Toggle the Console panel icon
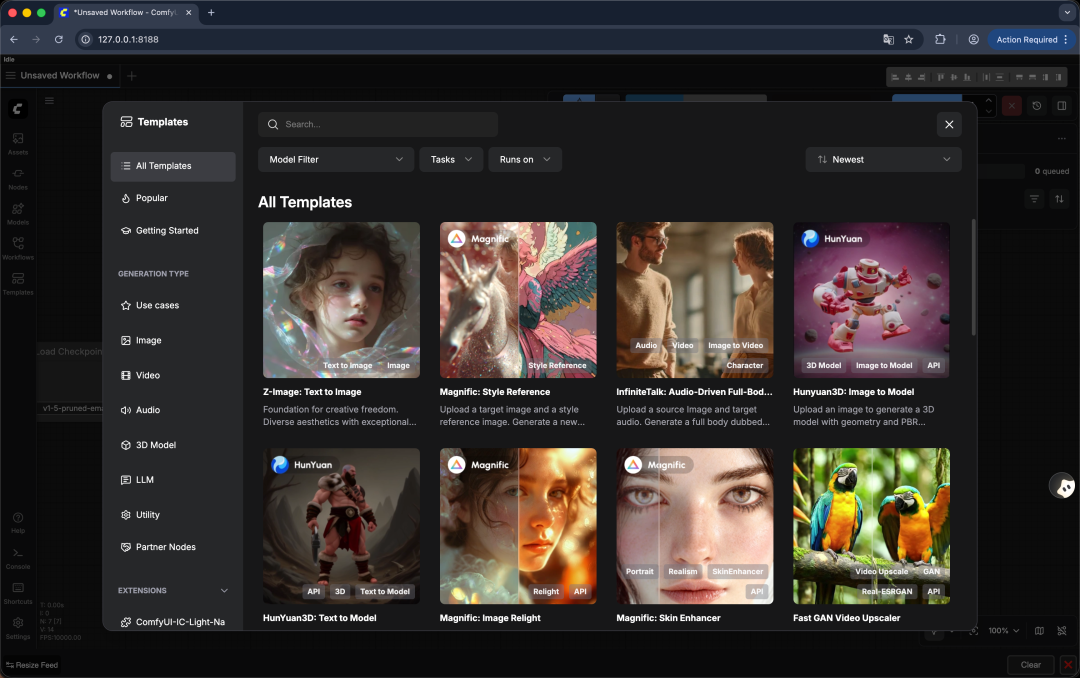The width and height of the screenshot is (1080, 678). pos(18,557)
